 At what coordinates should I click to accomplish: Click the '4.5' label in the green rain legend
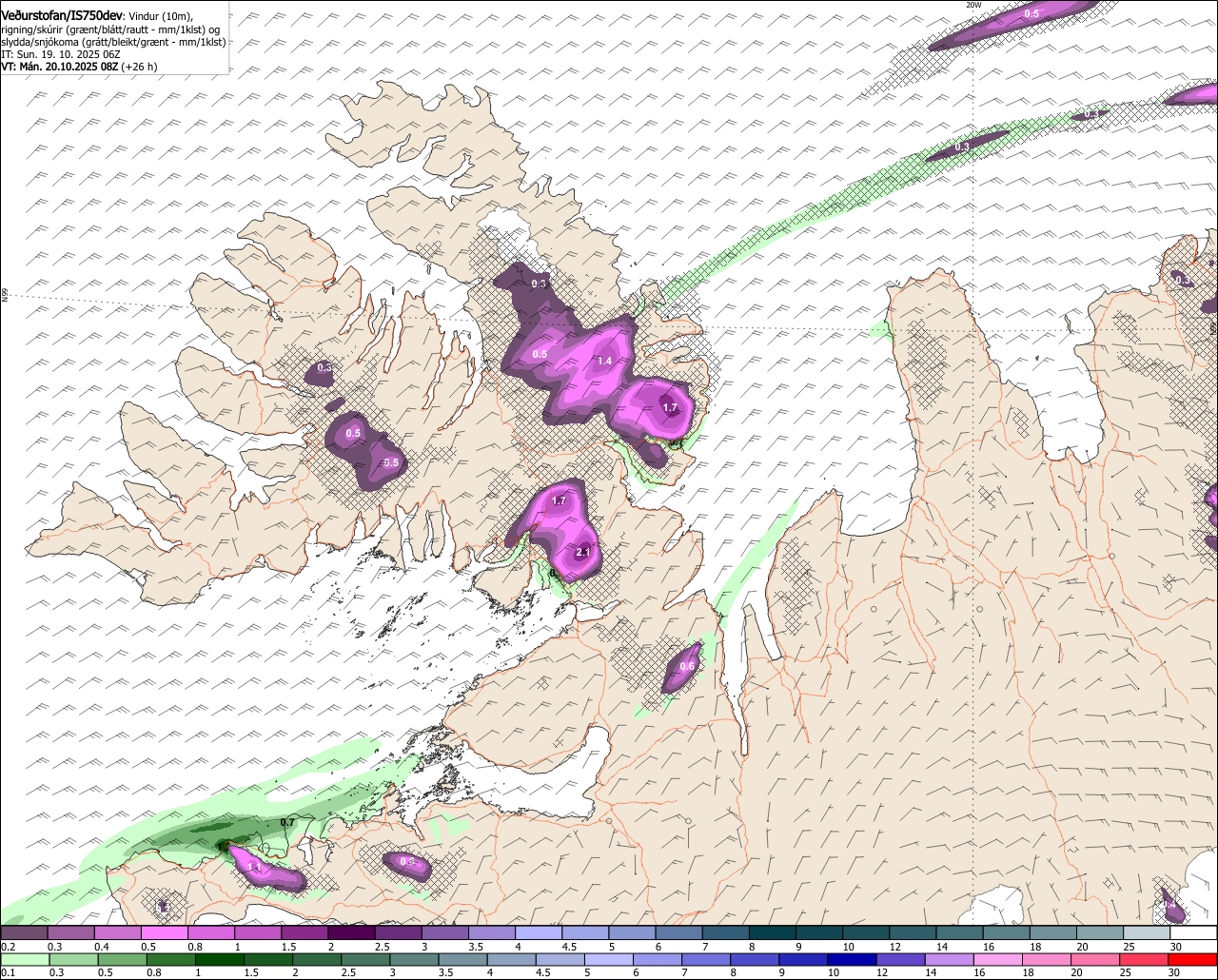[x=542, y=972]
